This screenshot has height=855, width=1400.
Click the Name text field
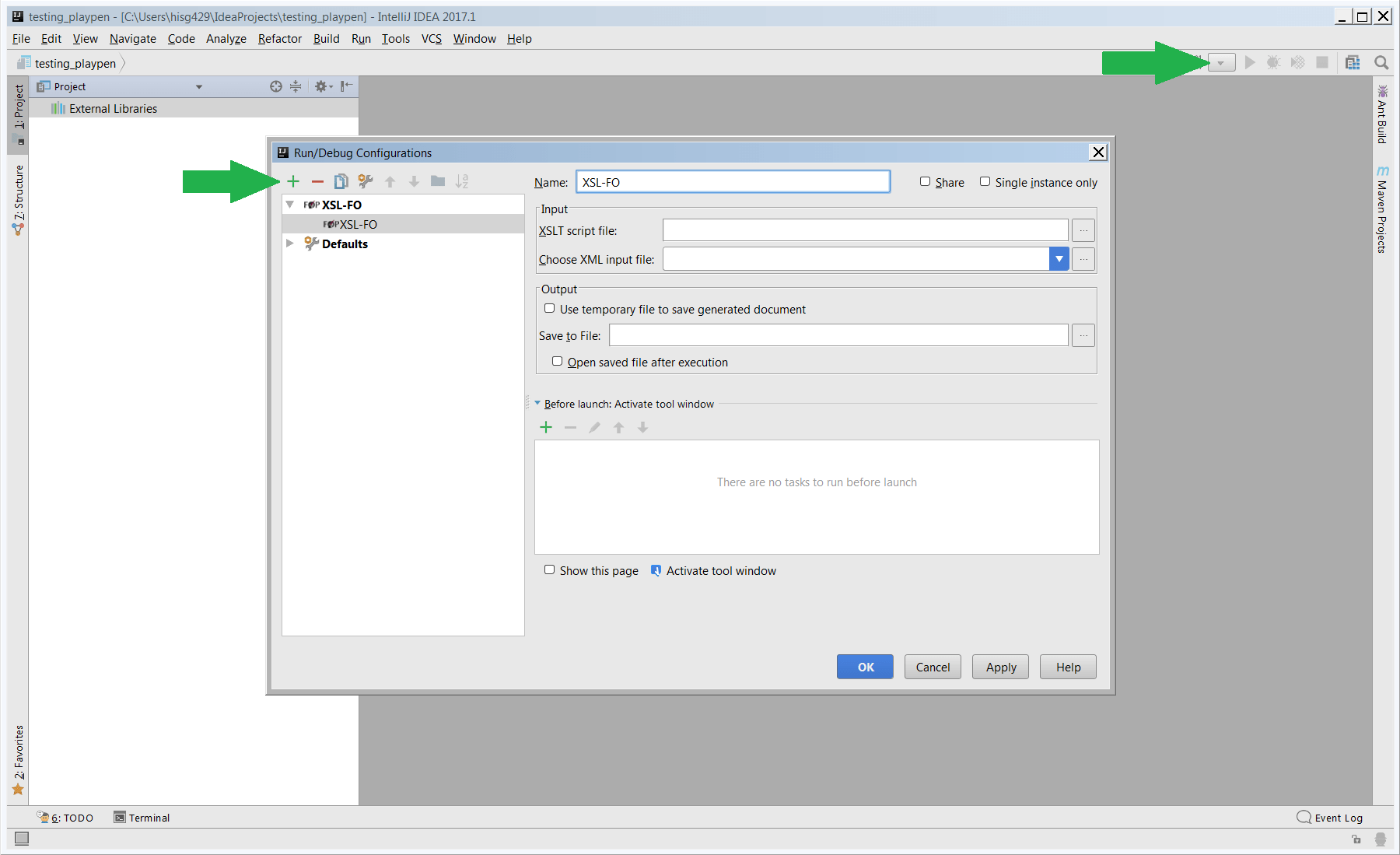[x=733, y=182]
